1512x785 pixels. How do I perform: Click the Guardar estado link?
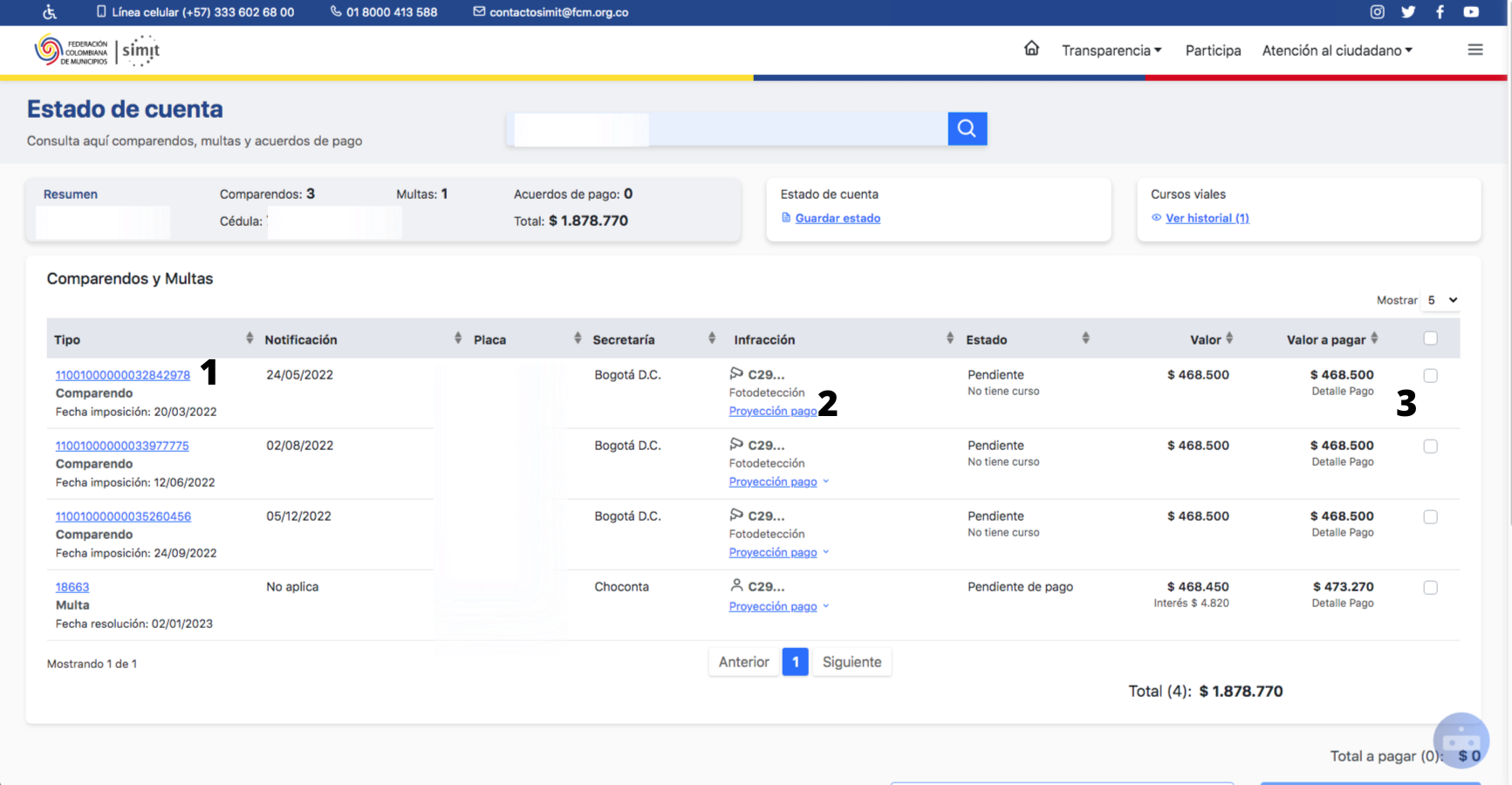pos(838,218)
